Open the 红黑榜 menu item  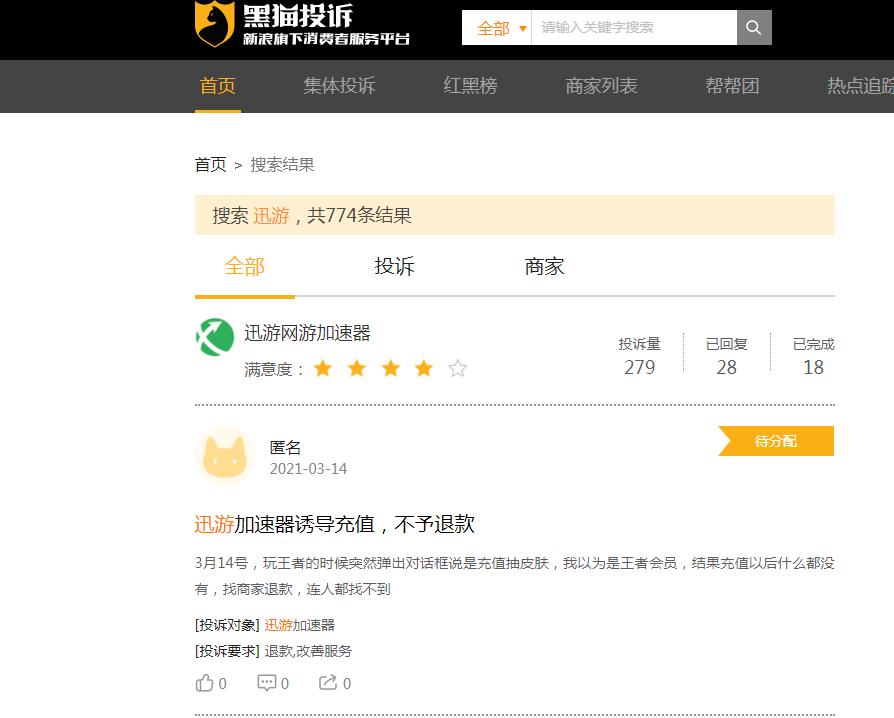point(470,86)
